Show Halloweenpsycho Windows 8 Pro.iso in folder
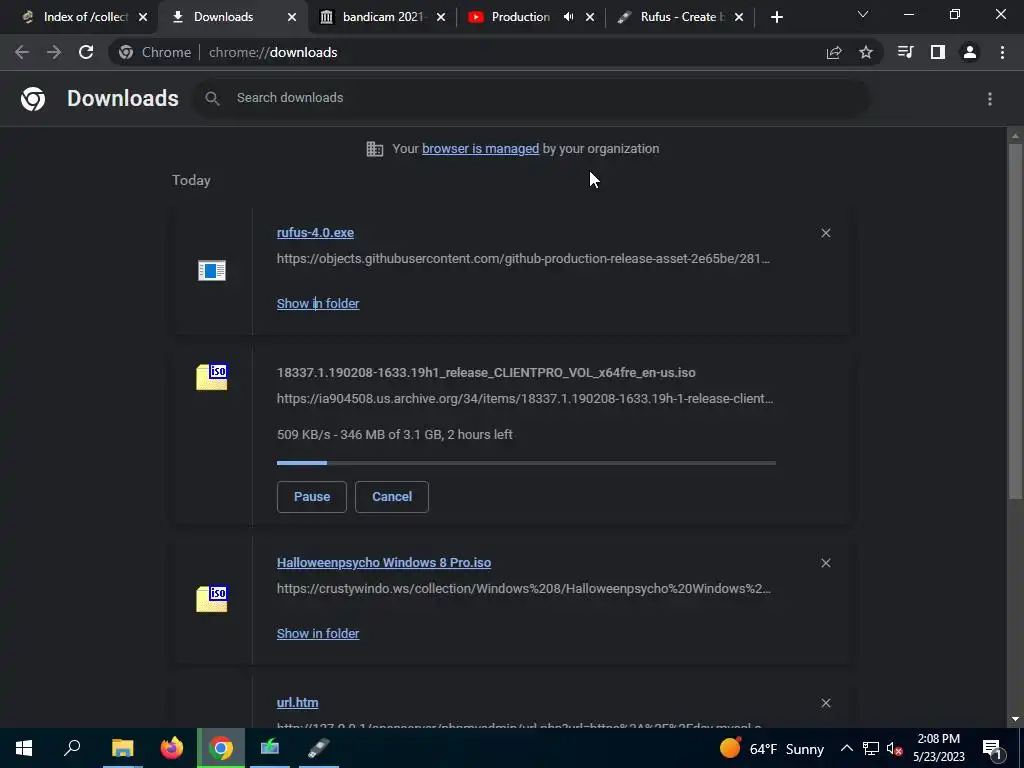Viewport: 1024px width, 768px height. click(x=317, y=633)
